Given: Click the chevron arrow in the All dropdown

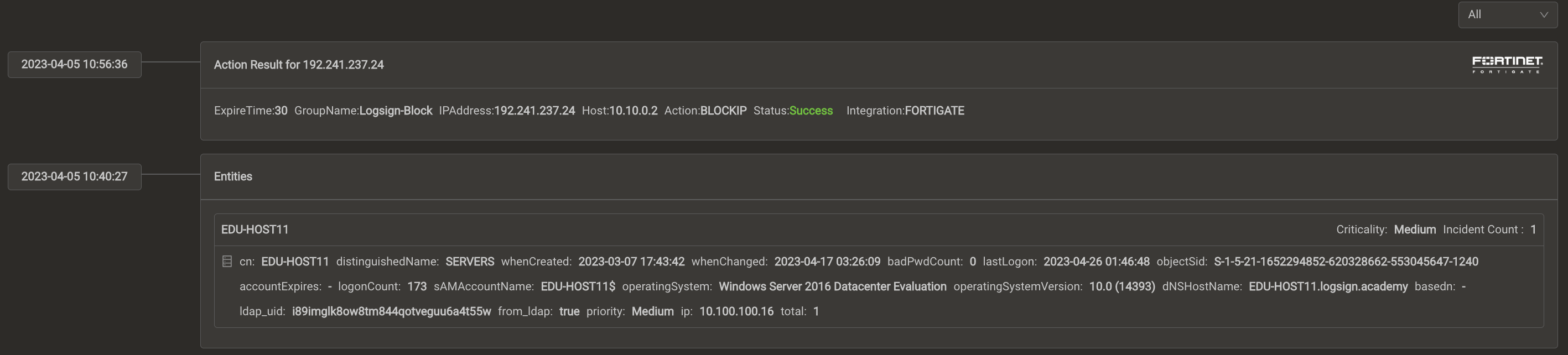Looking at the screenshot, I should point(1544,15).
